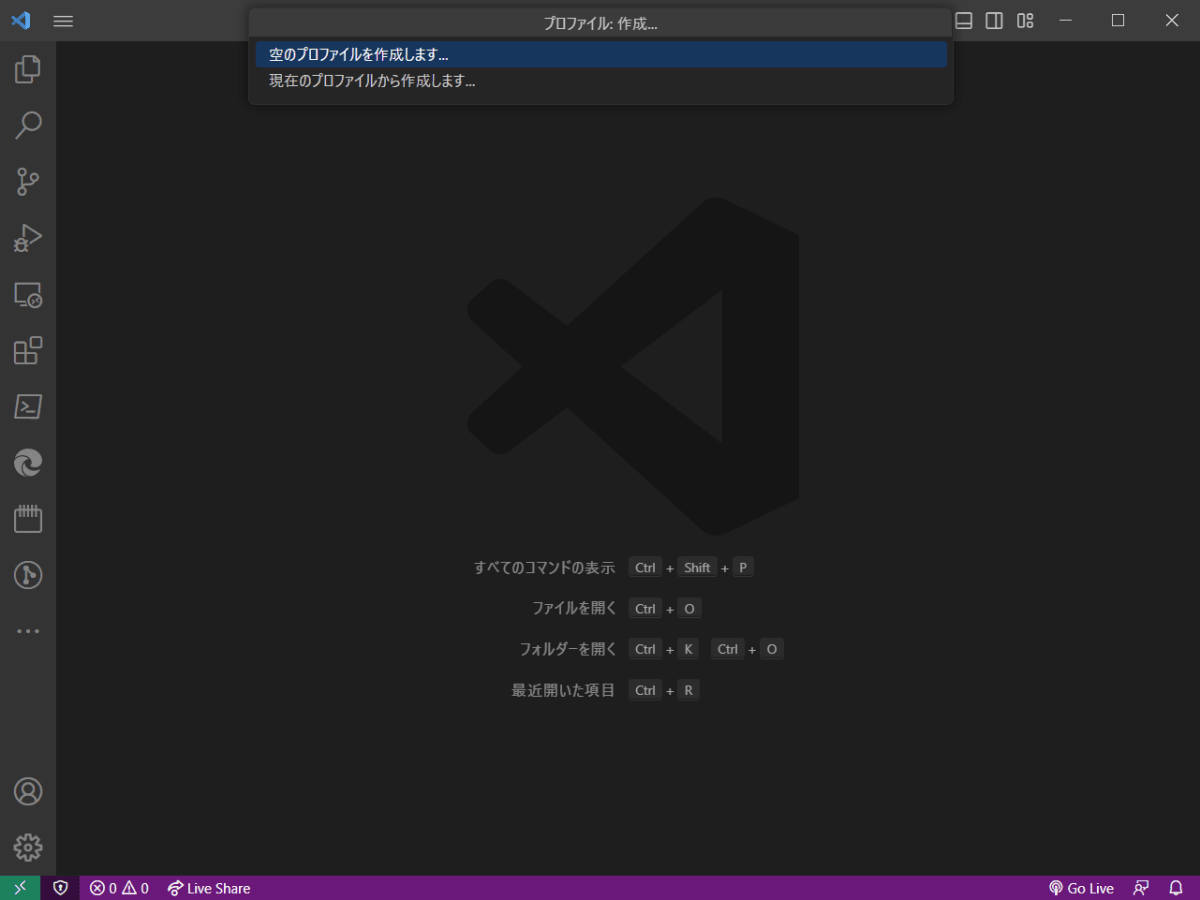
Task: Open Problems via errors and warnings counter
Action: click(x=119, y=888)
